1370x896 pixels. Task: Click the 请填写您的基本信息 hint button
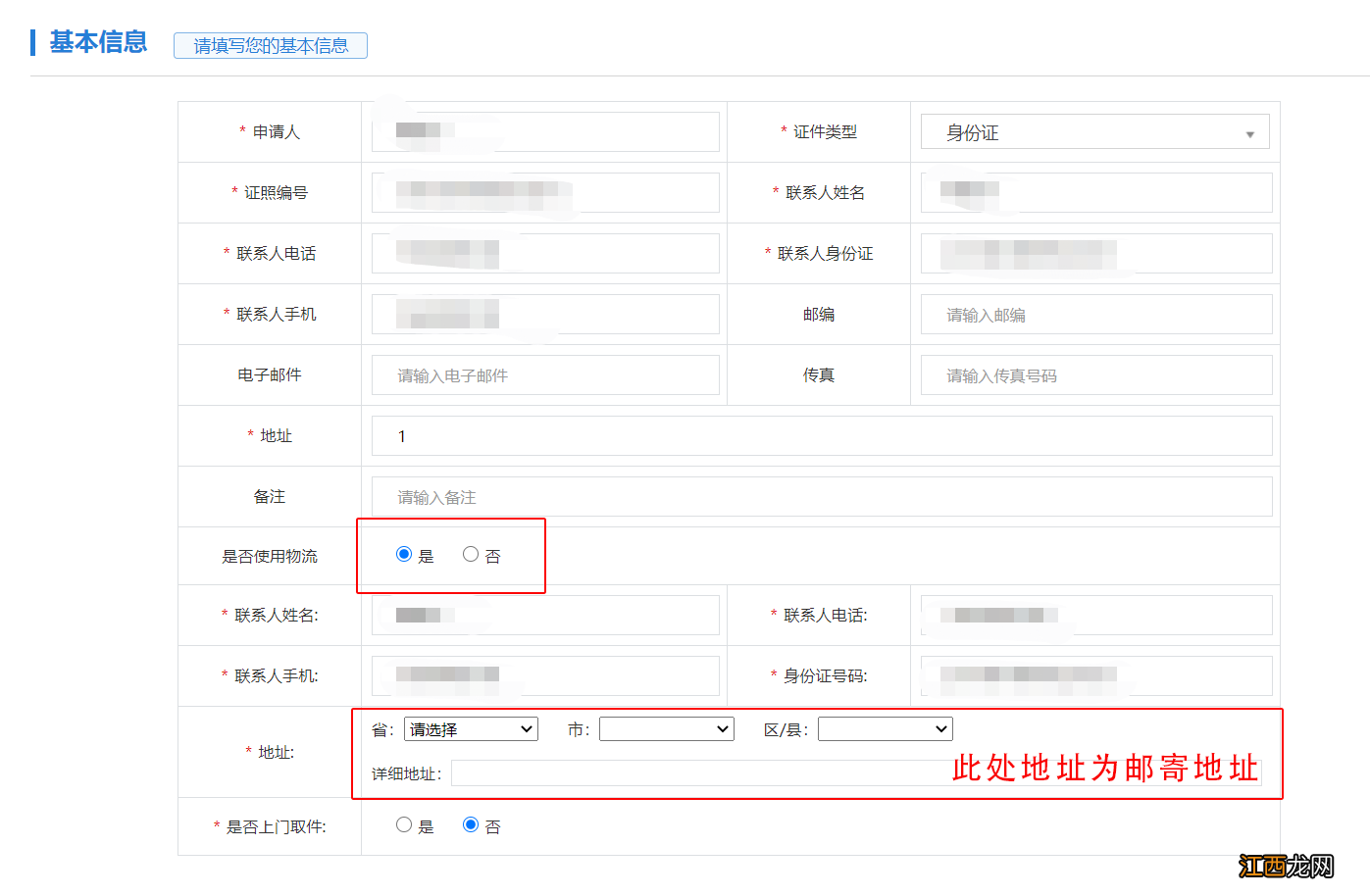tap(271, 46)
